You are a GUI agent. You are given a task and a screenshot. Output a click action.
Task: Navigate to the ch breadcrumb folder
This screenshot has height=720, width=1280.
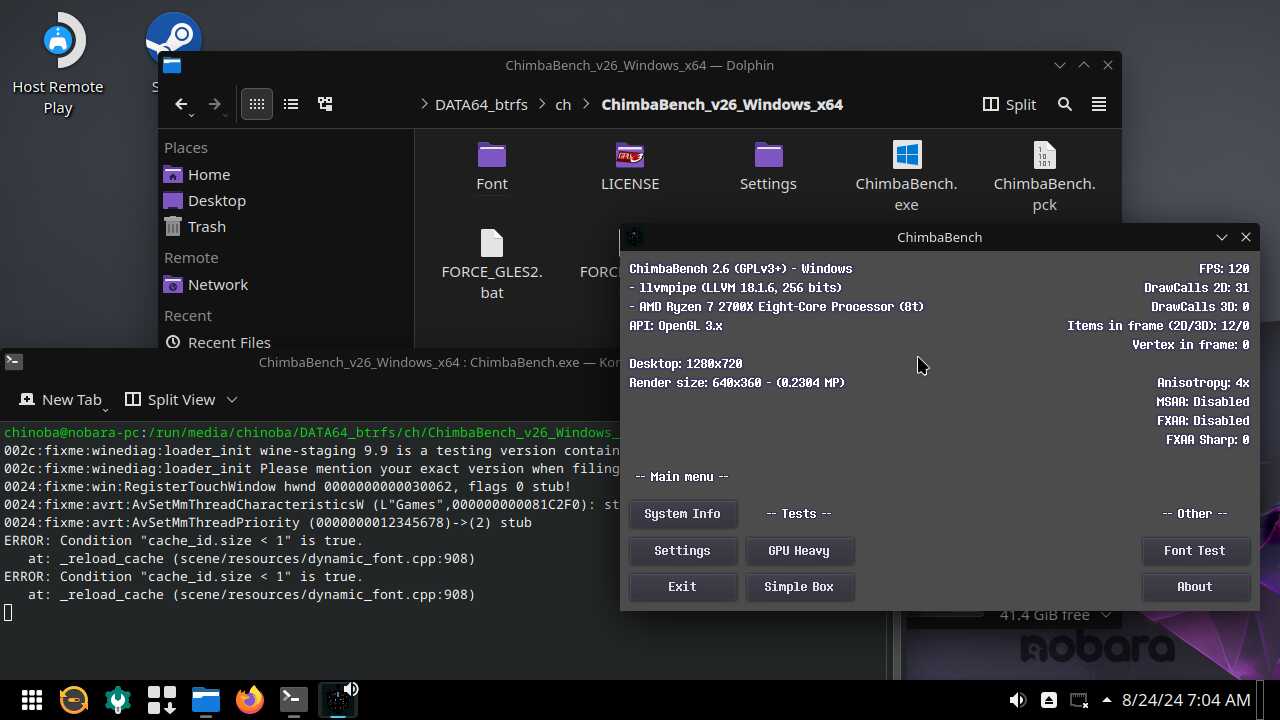tap(563, 104)
